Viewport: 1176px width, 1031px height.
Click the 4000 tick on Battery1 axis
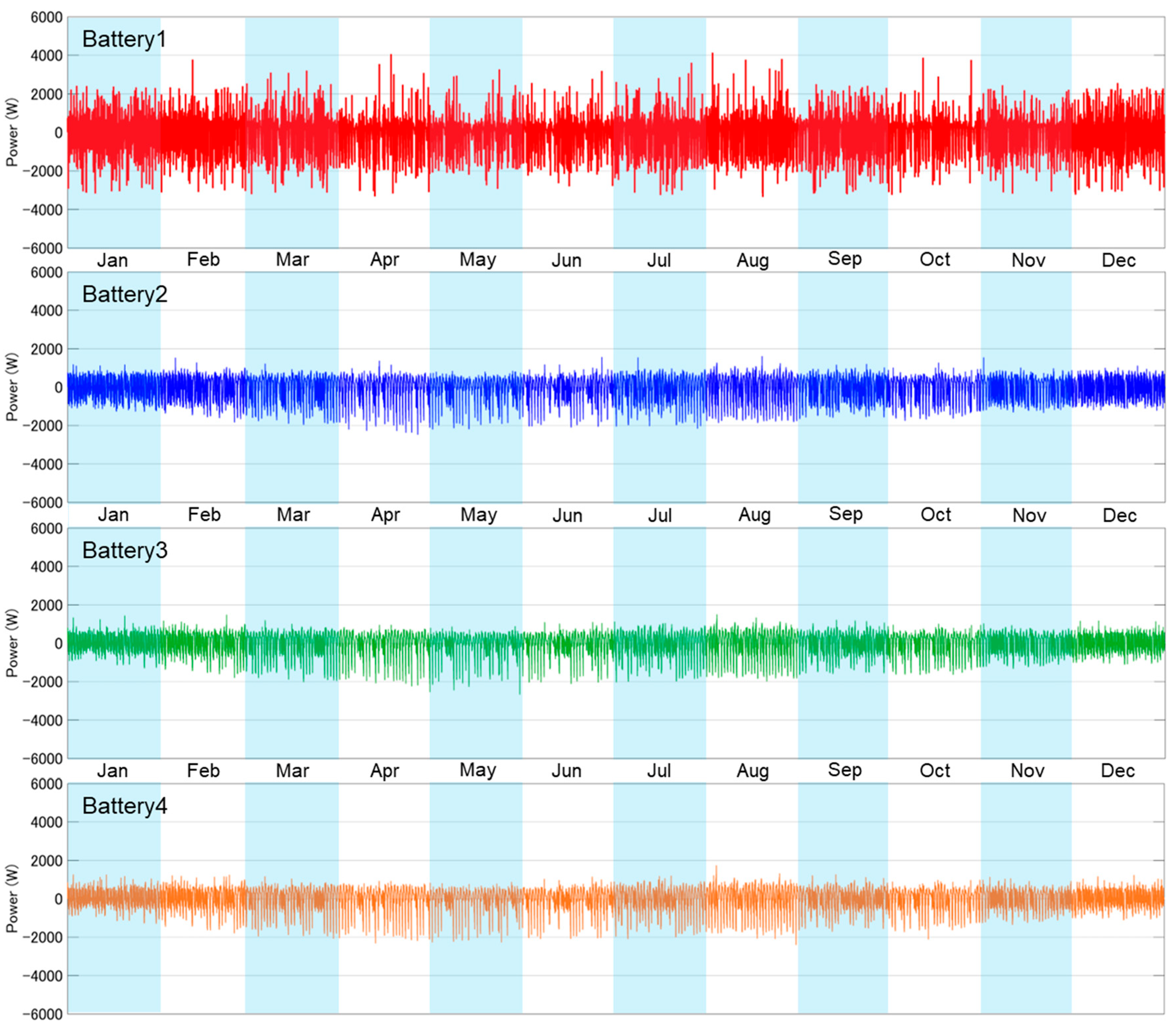47,56
